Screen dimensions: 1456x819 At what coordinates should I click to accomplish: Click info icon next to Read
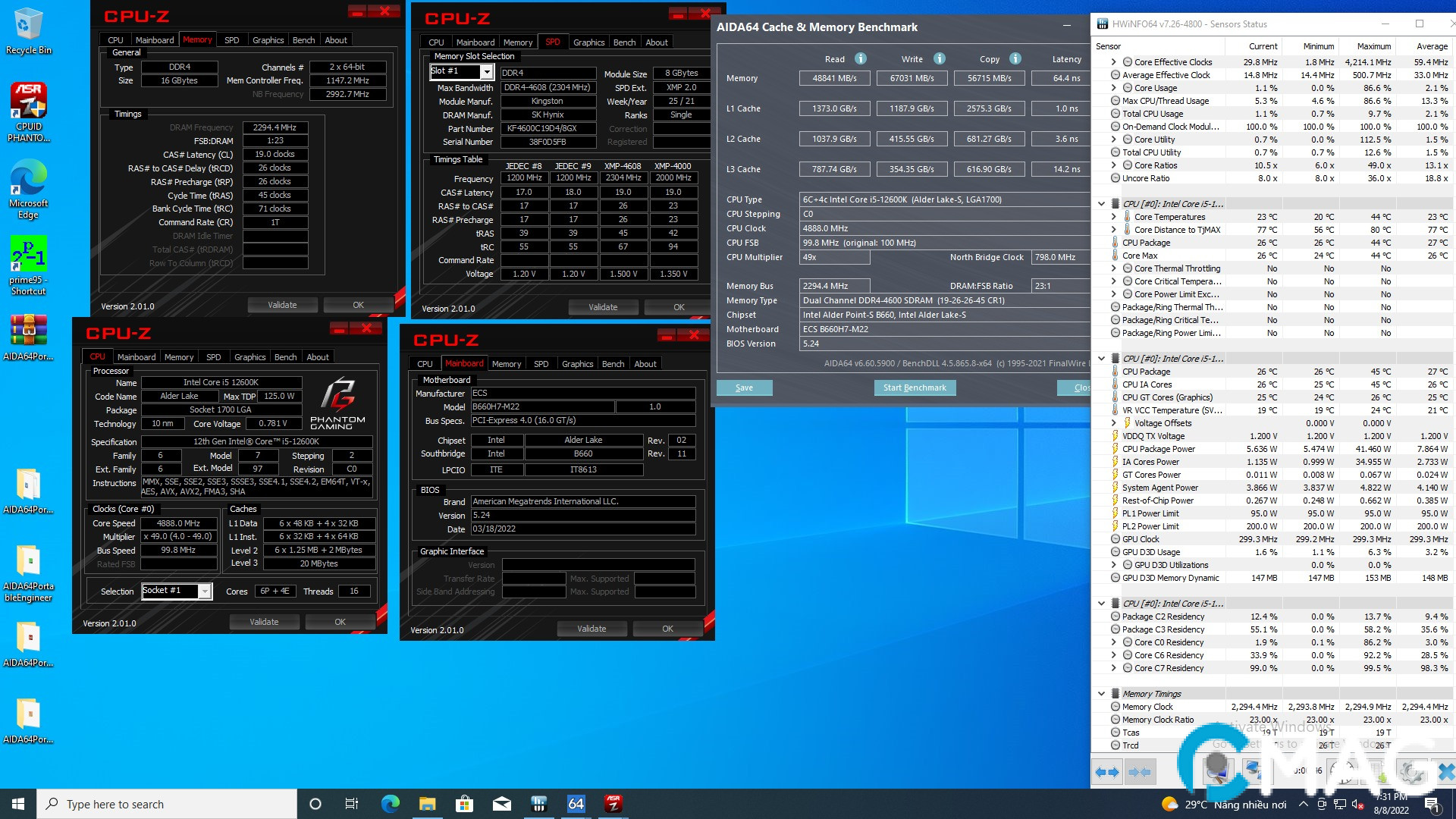click(x=861, y=58)
